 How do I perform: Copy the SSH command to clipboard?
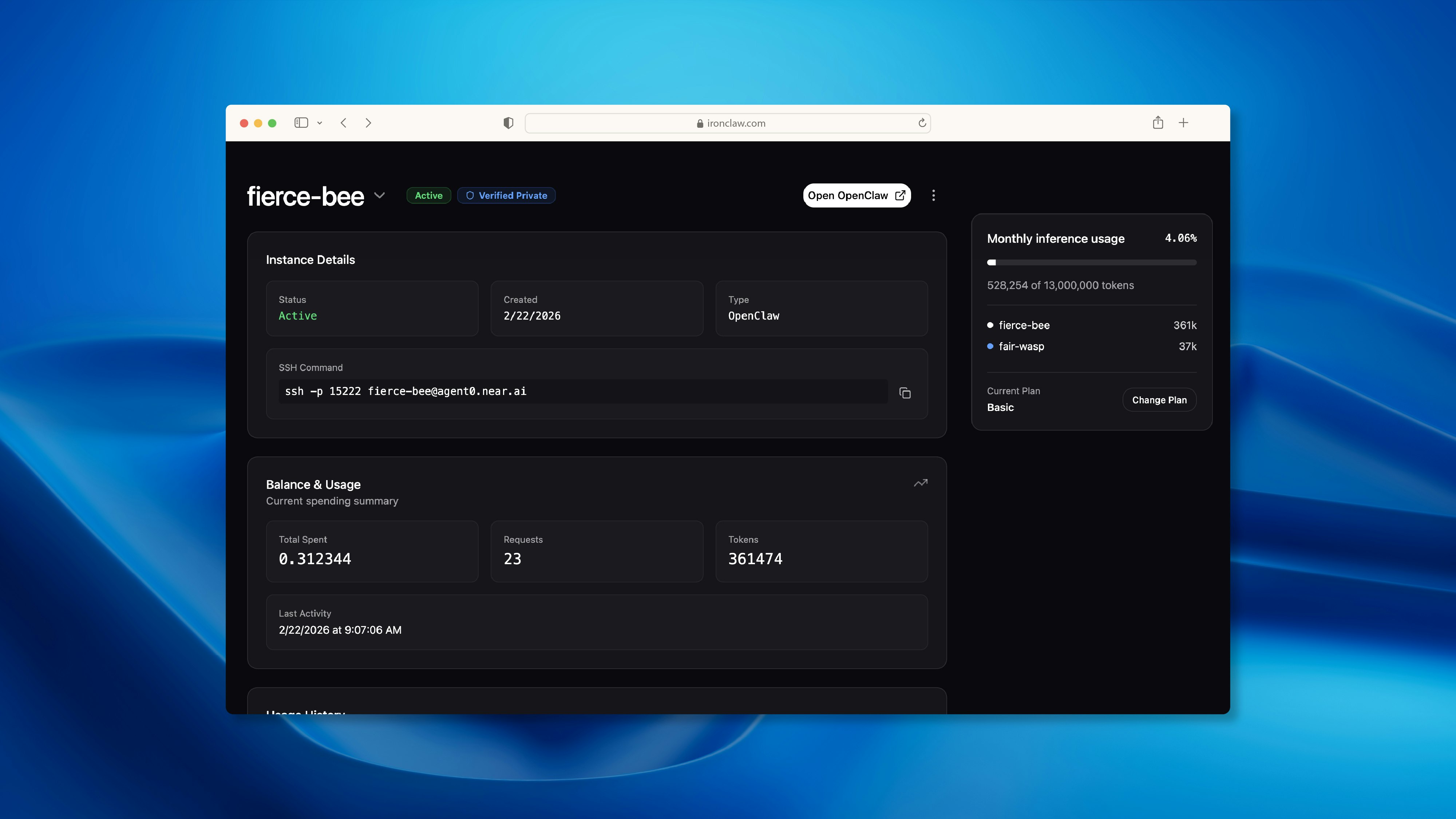pyautogui.click(x=905, y=393)
